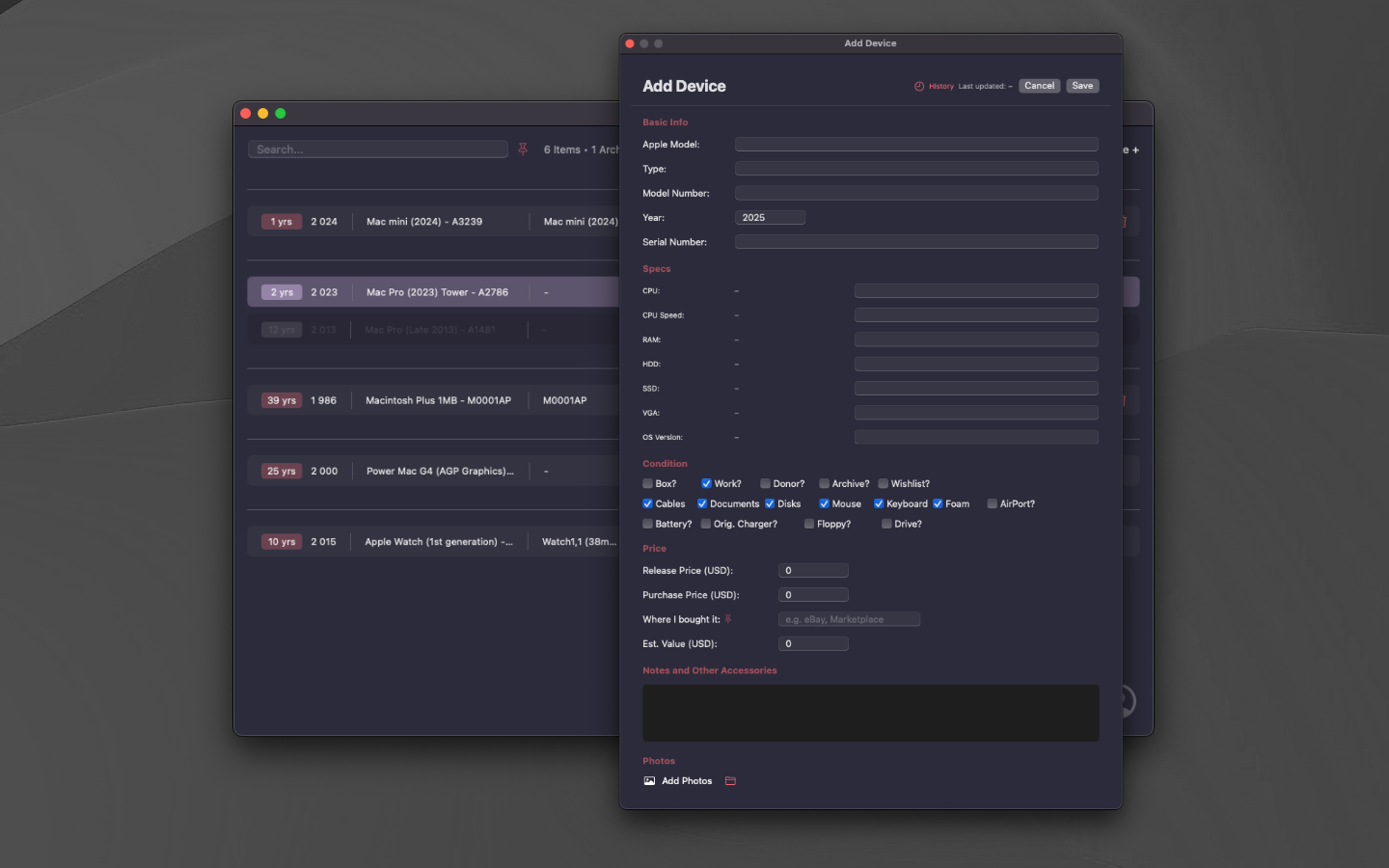Viewport: 1389px width, 868px height.
Task: Click the Cancel button
Action: [x=1039, y=86]
